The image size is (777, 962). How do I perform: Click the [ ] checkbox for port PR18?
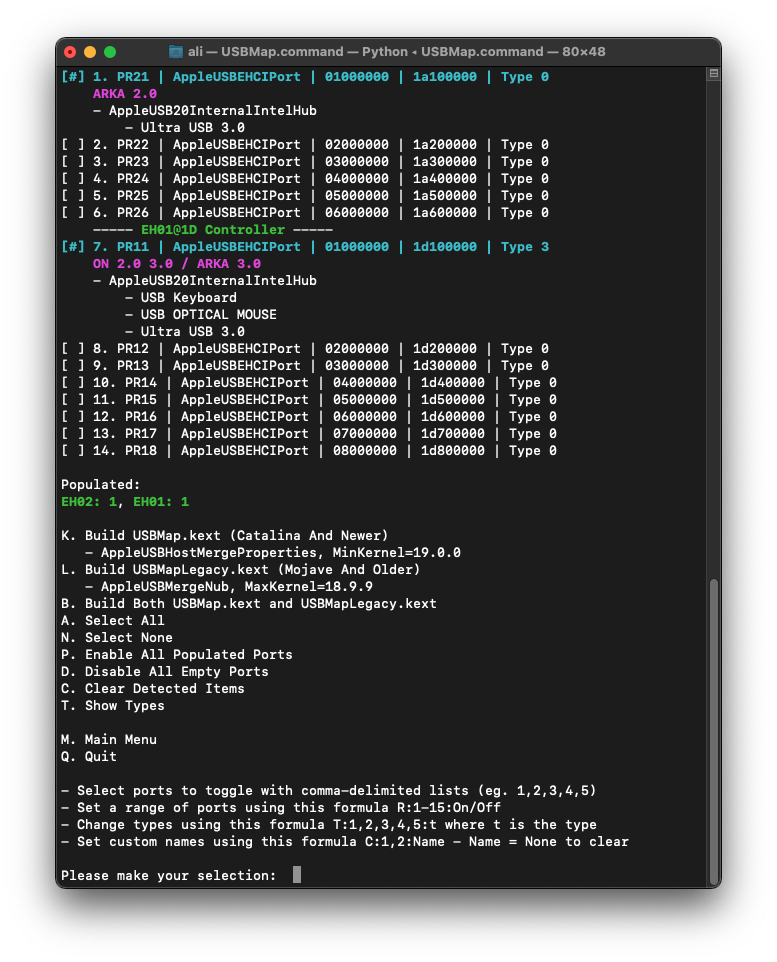72,450
